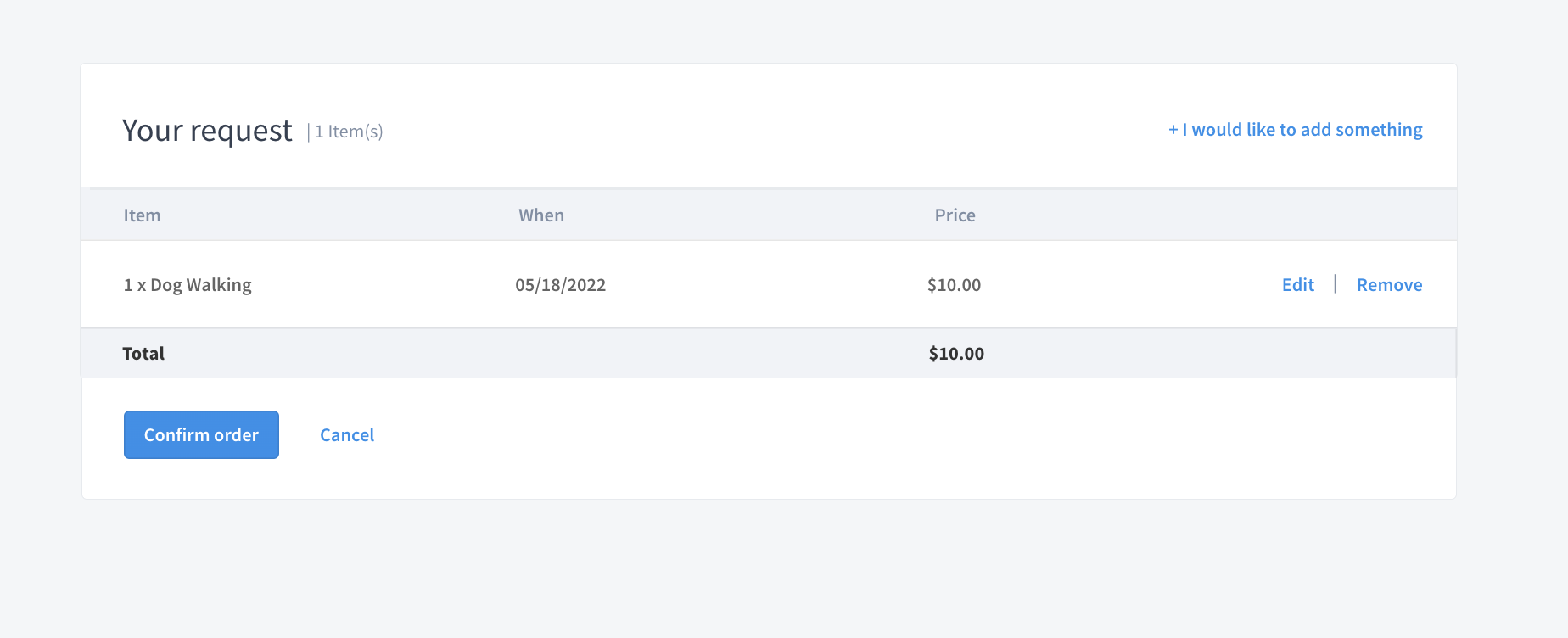Click the Dog Walking table row
Viewport: 1568px width, 638px height.
pyautogui.click(x=769, y=284)
